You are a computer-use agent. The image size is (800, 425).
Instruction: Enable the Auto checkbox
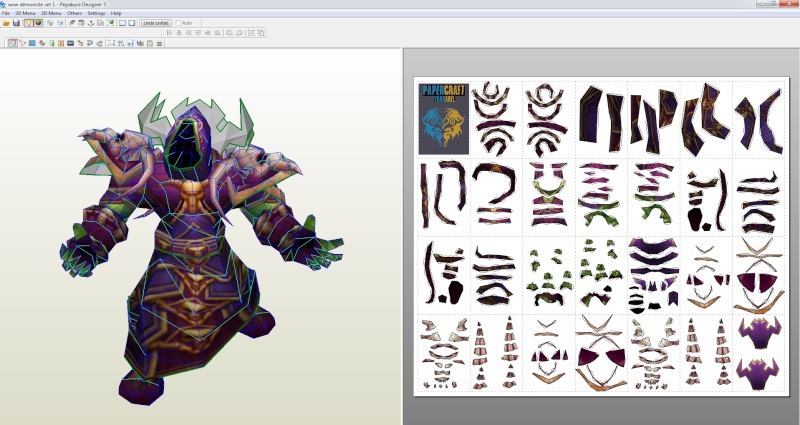point(178,23)
